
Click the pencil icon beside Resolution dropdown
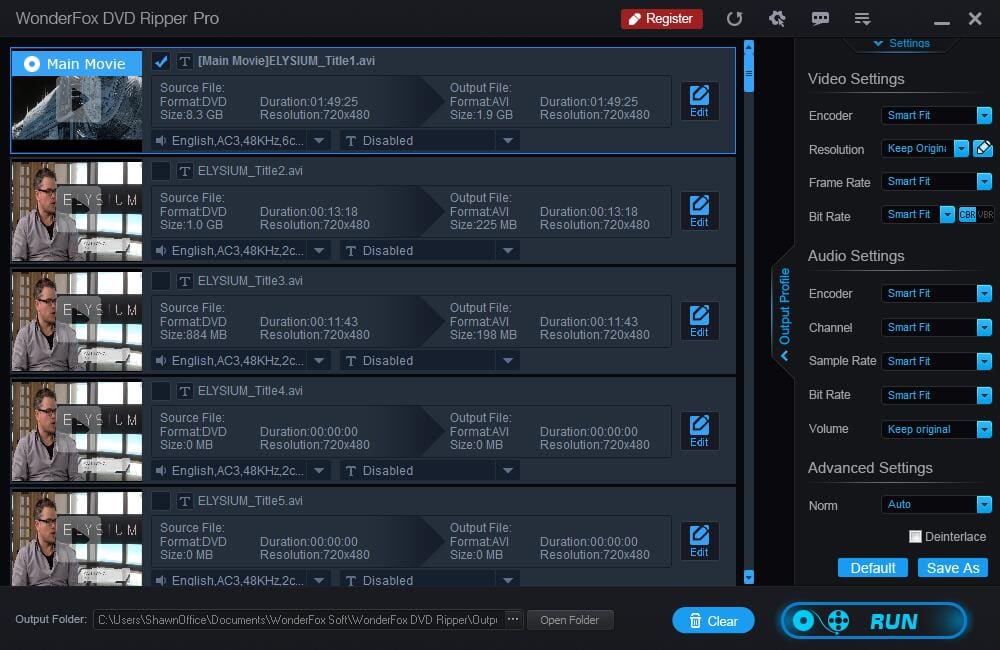(983, 149)
